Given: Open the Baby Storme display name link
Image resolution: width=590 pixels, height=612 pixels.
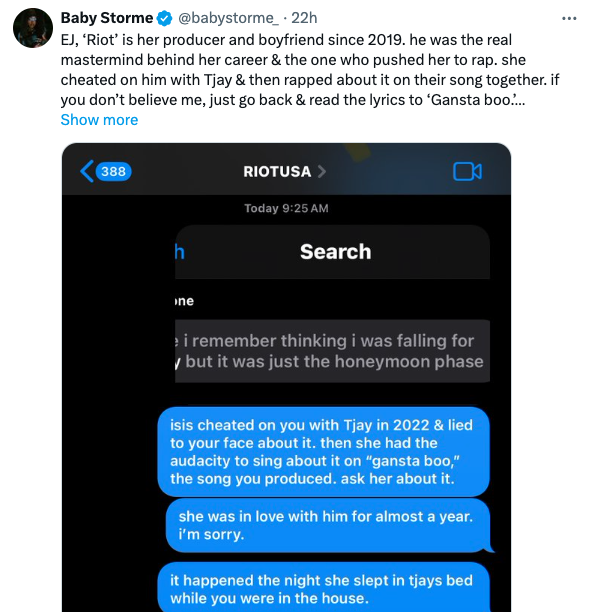Looking at the screenshot, I should pyautogui.click(x=107, y=18).
